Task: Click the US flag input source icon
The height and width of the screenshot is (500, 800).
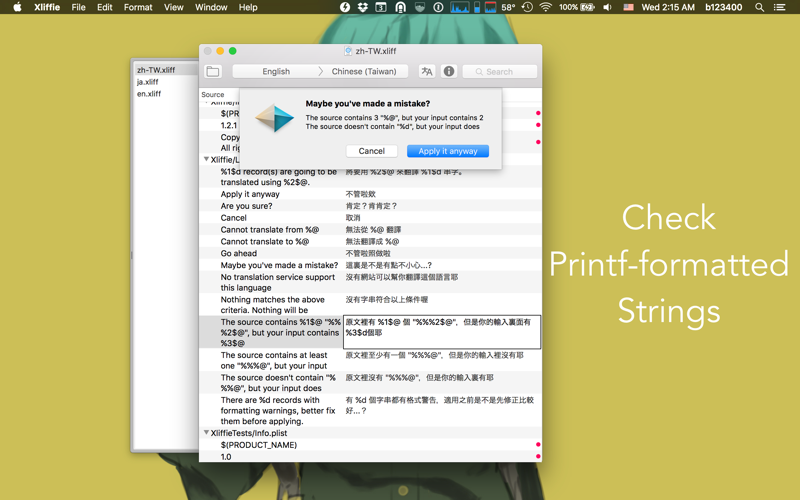Action: [x=629, y=7]
